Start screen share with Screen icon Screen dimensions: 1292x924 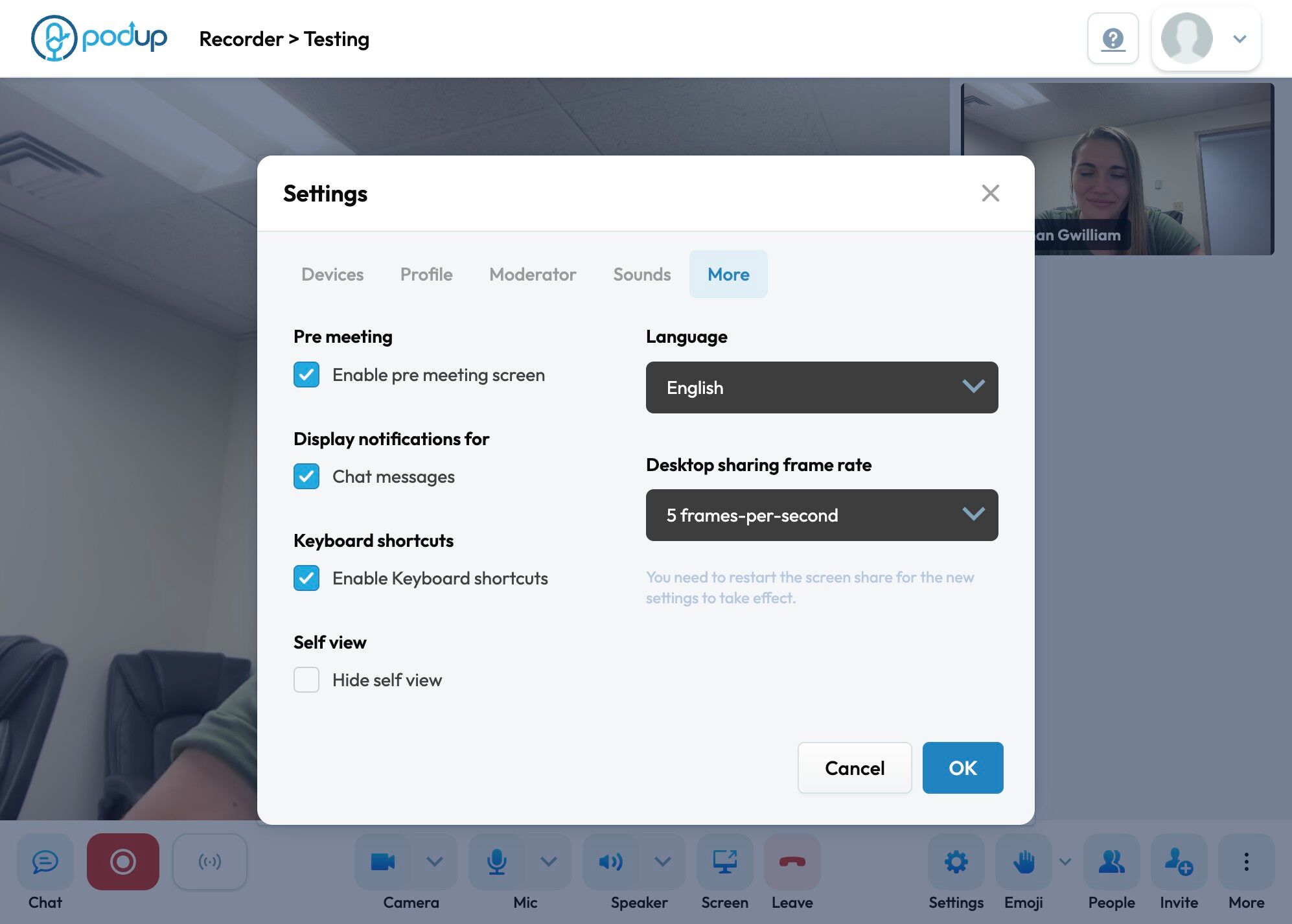click(724, 861)
